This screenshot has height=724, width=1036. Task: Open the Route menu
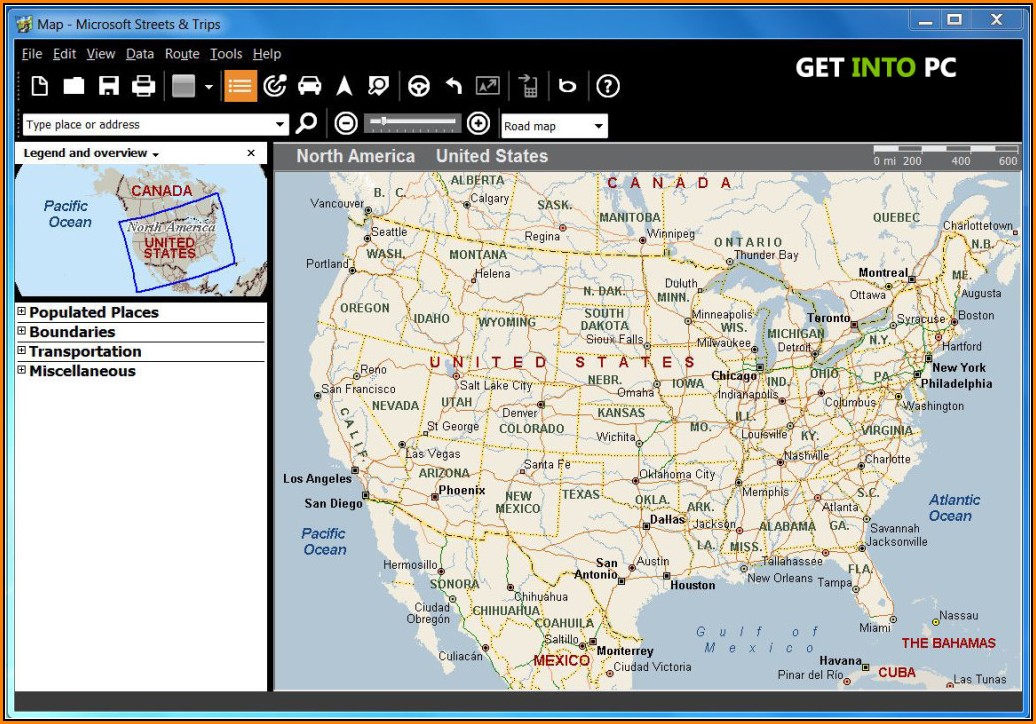[x=182, y=54]
